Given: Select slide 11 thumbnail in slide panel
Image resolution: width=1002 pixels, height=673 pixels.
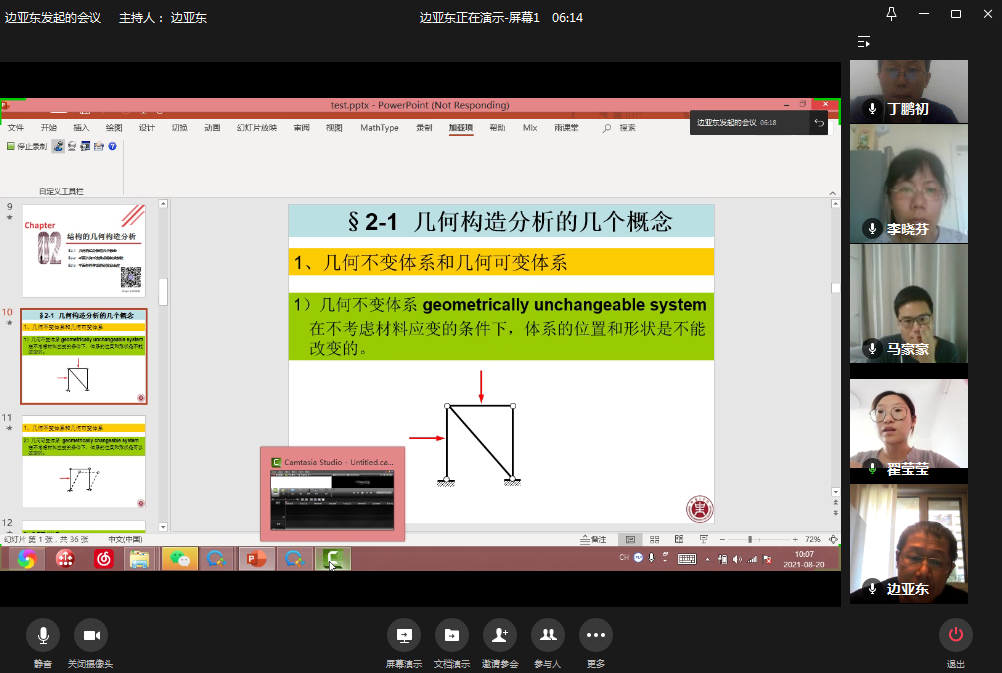Looking at the screenshot, I should [x=84, y=462].
